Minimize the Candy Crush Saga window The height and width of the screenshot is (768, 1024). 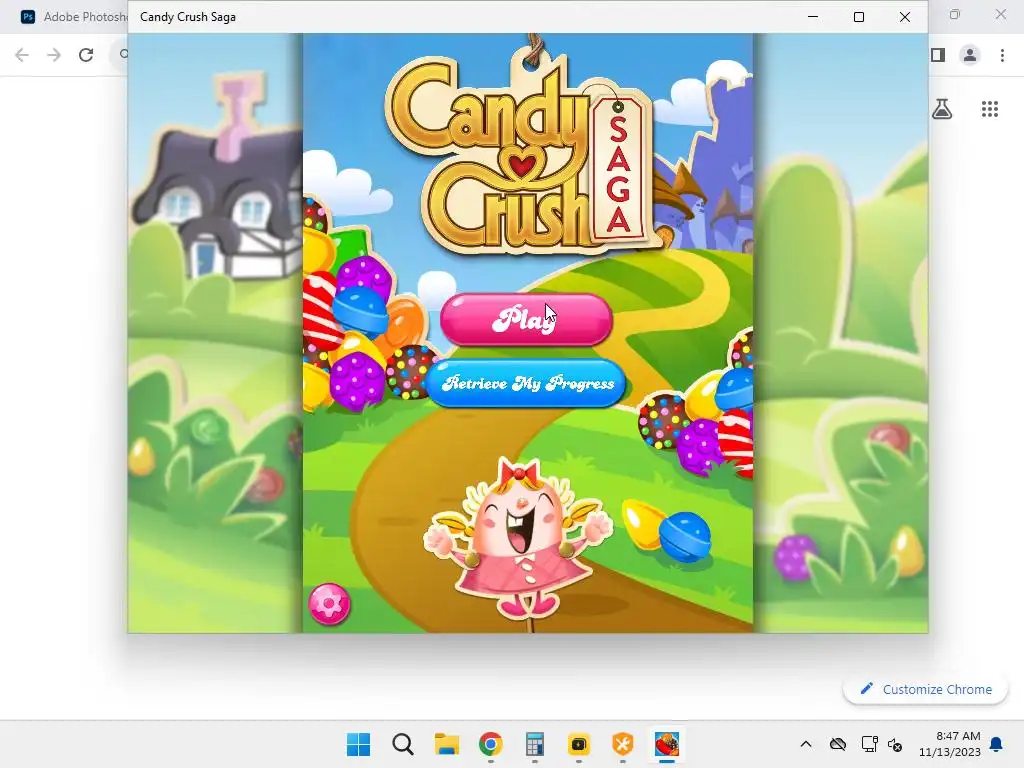[x=813, y=17]
